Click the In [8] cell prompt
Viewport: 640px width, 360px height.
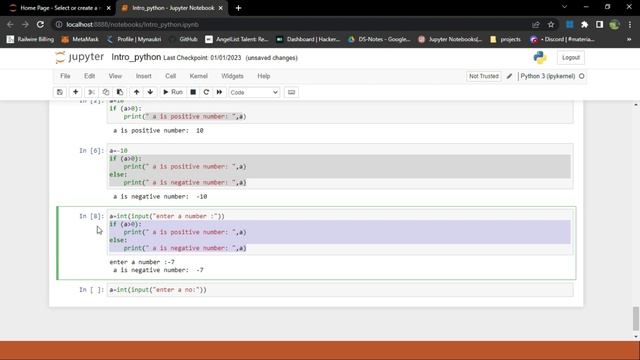(x=91, y=216)
